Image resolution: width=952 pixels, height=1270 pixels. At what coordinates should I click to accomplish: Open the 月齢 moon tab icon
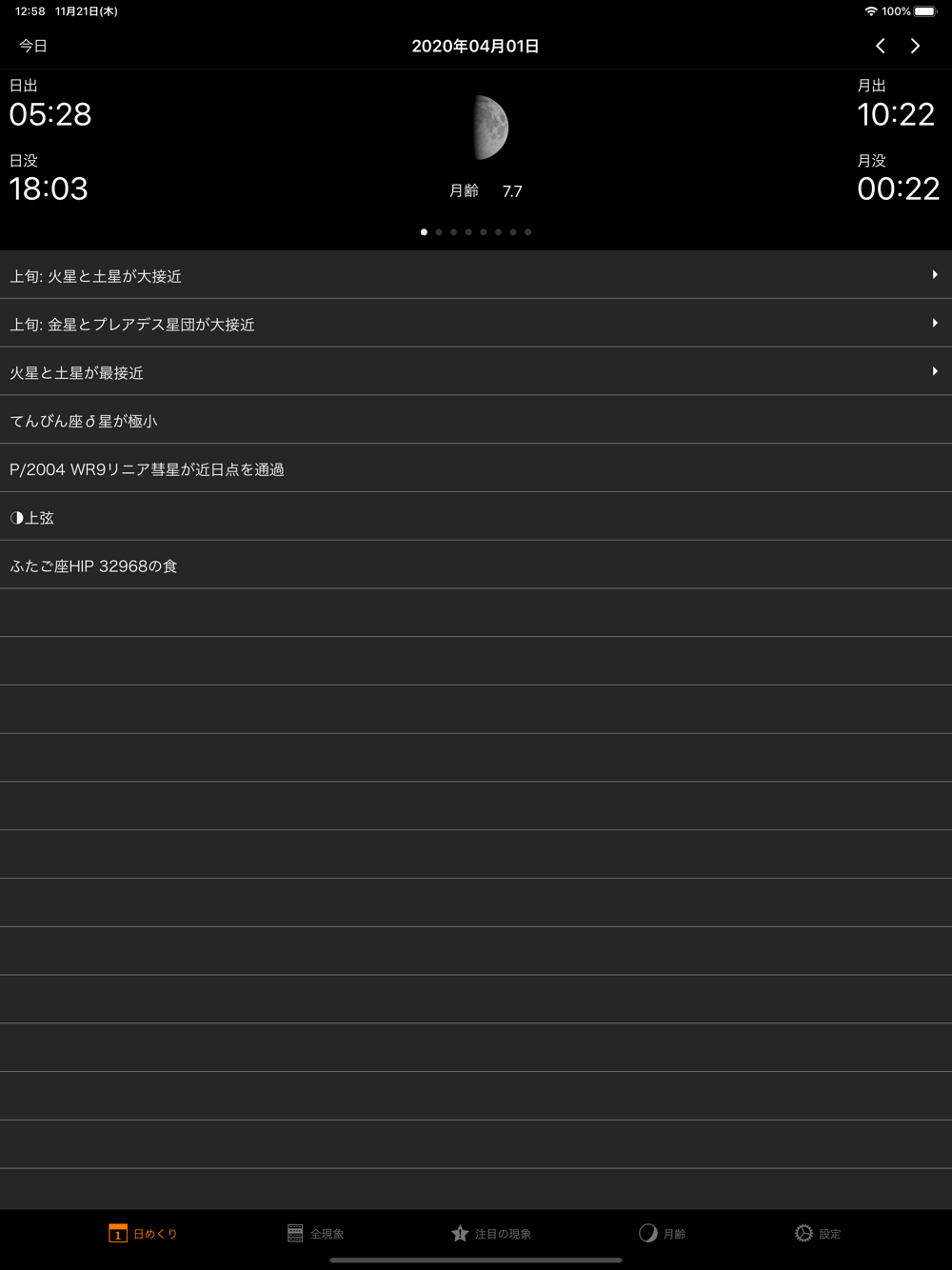tap(648, 1233)
